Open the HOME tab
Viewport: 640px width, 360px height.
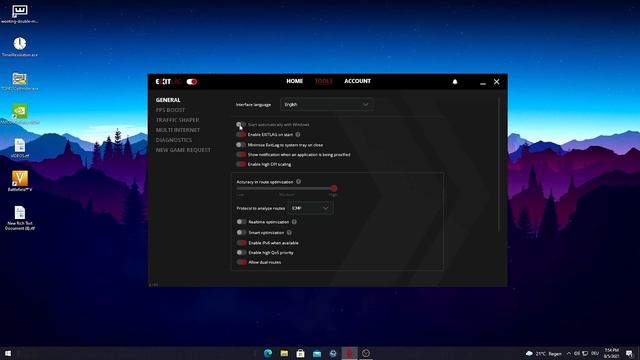[x=294, y=81]
